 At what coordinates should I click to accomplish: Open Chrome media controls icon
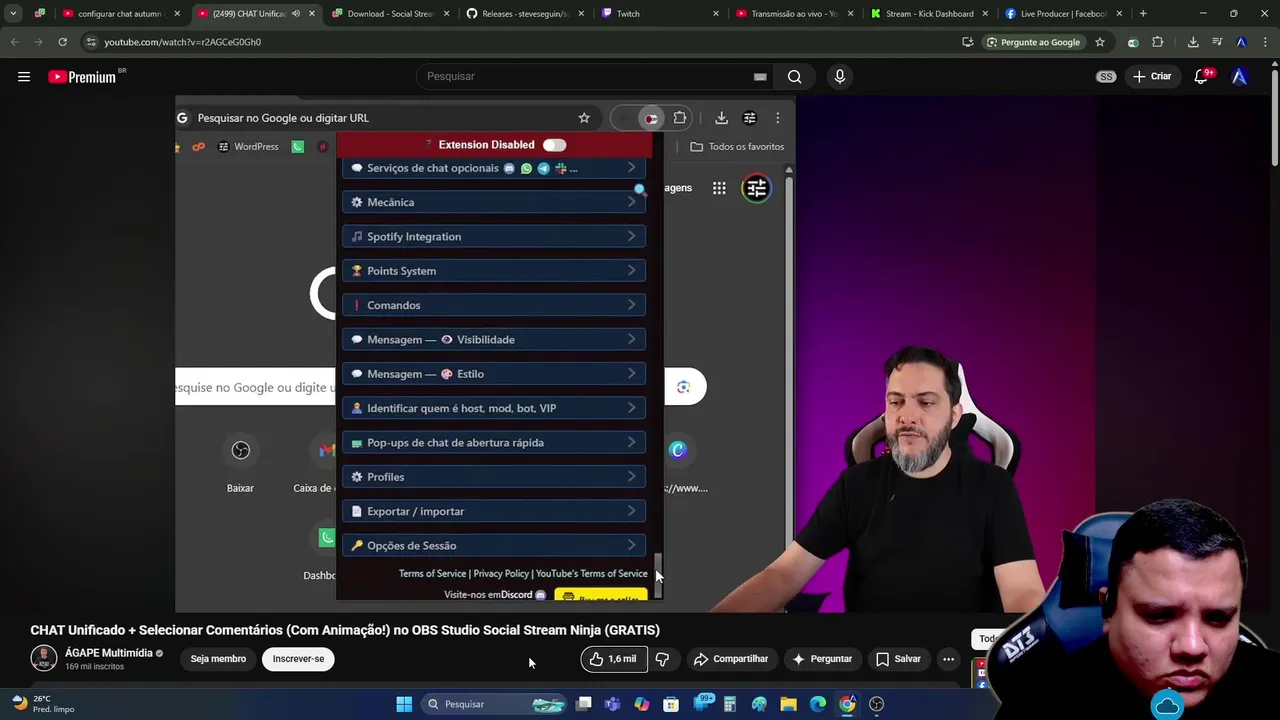[1217, 42]
